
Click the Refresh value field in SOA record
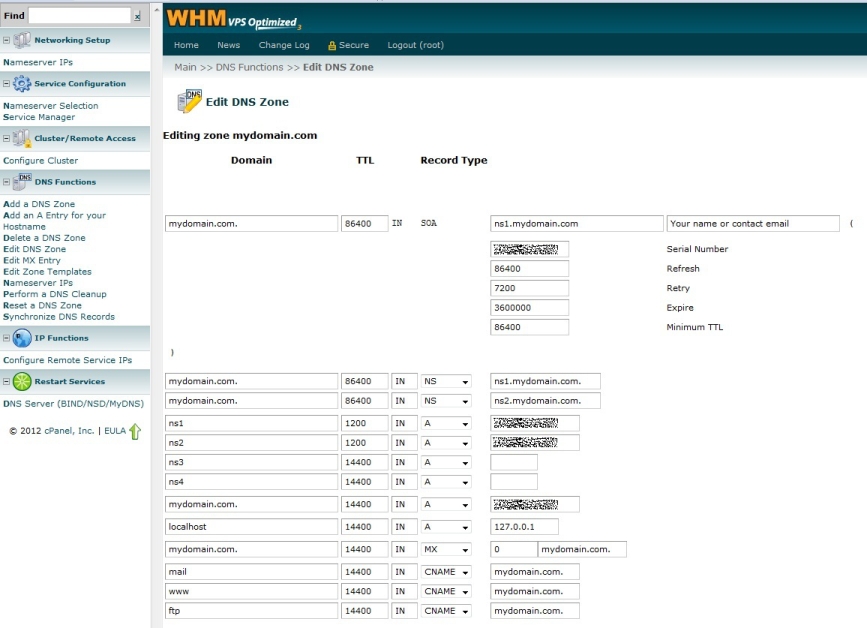click(x=529, y=269)
